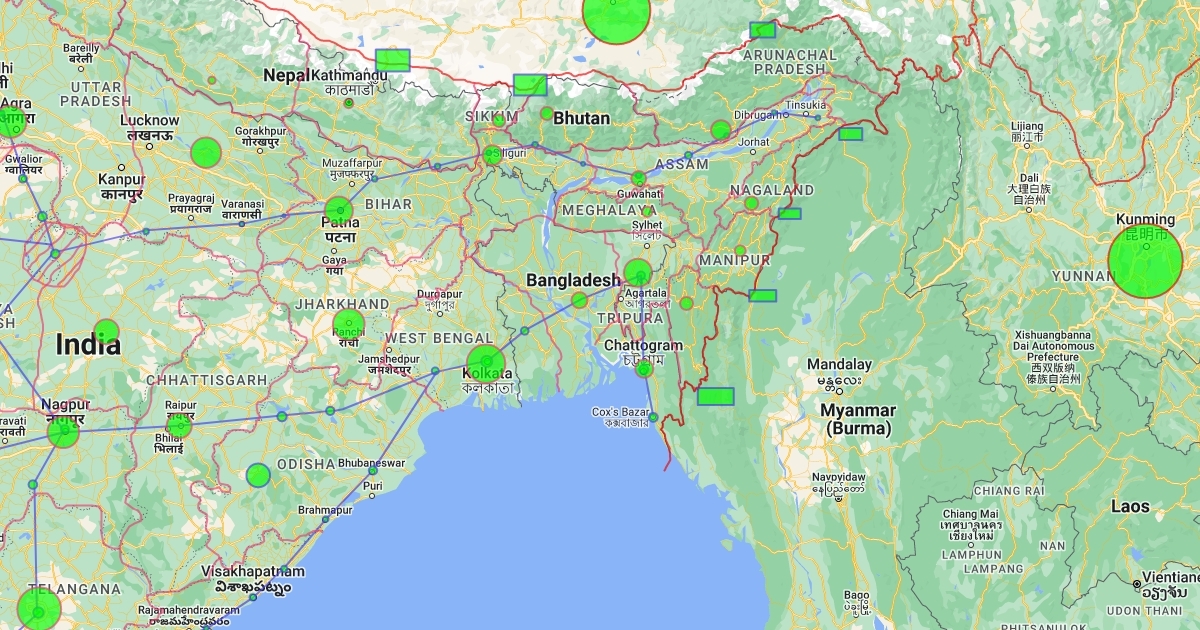Click the small green circle in Nagaland
The image size is (1200, 630).
pos(751,203)
